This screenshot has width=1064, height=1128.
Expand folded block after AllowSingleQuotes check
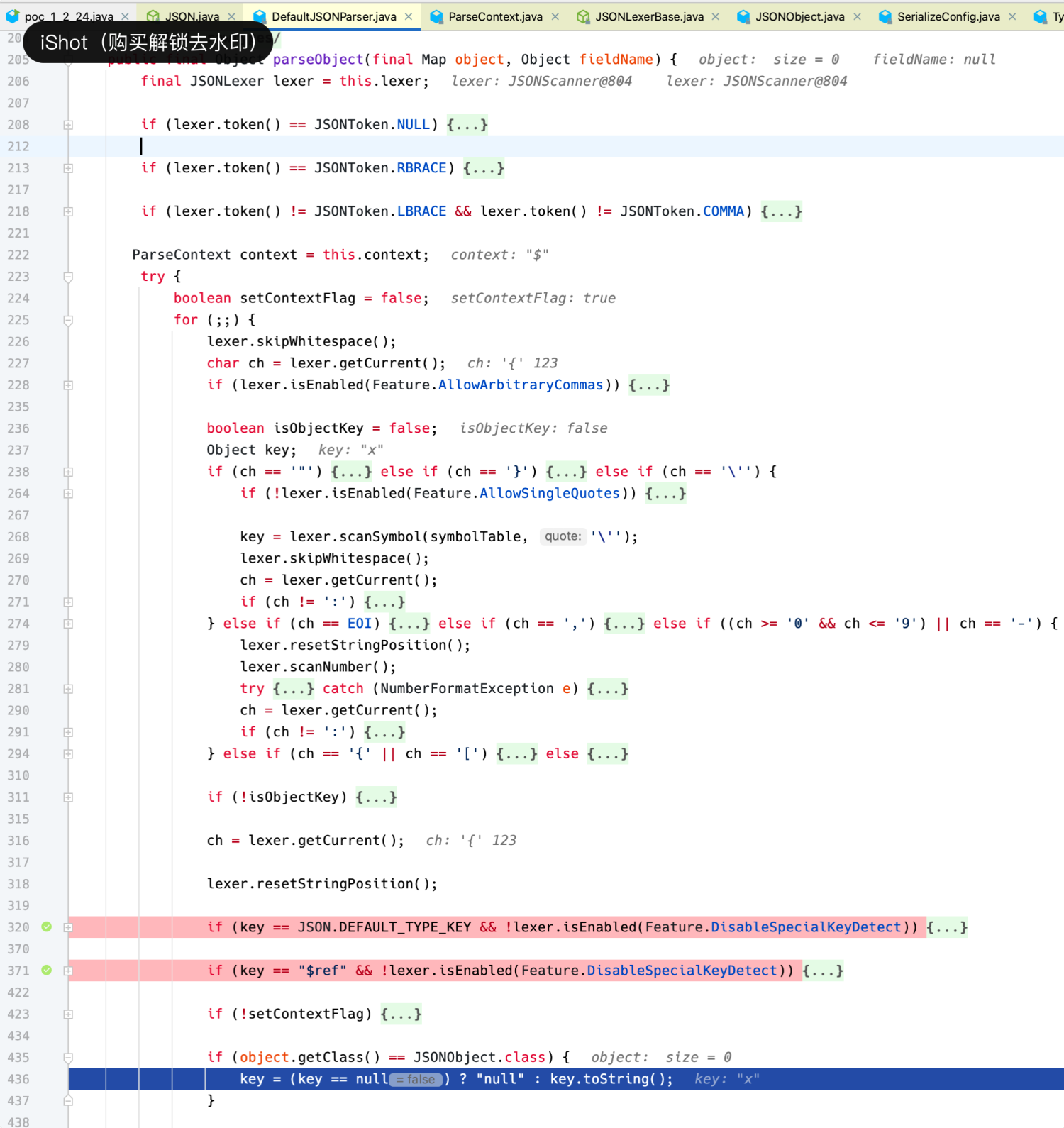click(665, 494)
